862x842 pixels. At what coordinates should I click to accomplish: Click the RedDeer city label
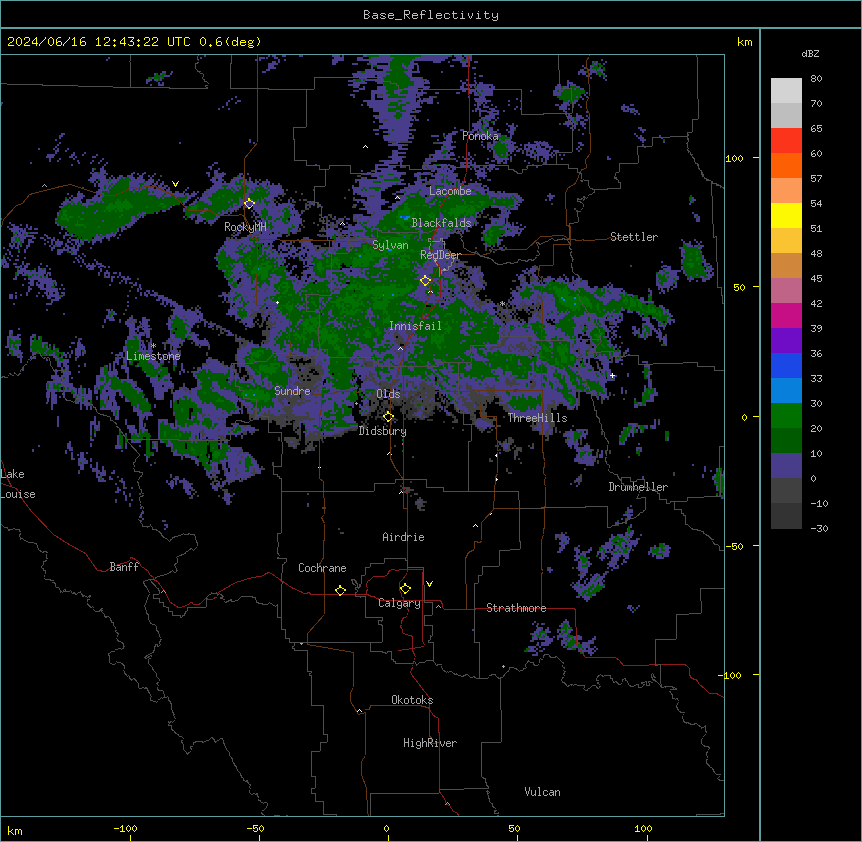[440, 255]
